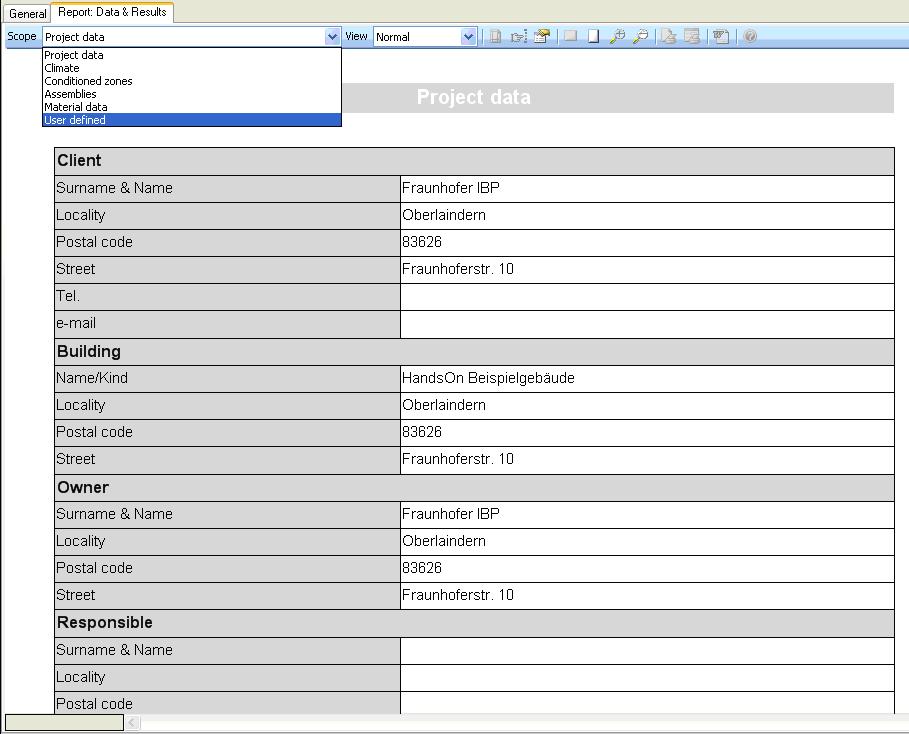Click the empty e-mail value cell of Client
Viewport: 909px width, 734px height.
(x=647, y=324)
